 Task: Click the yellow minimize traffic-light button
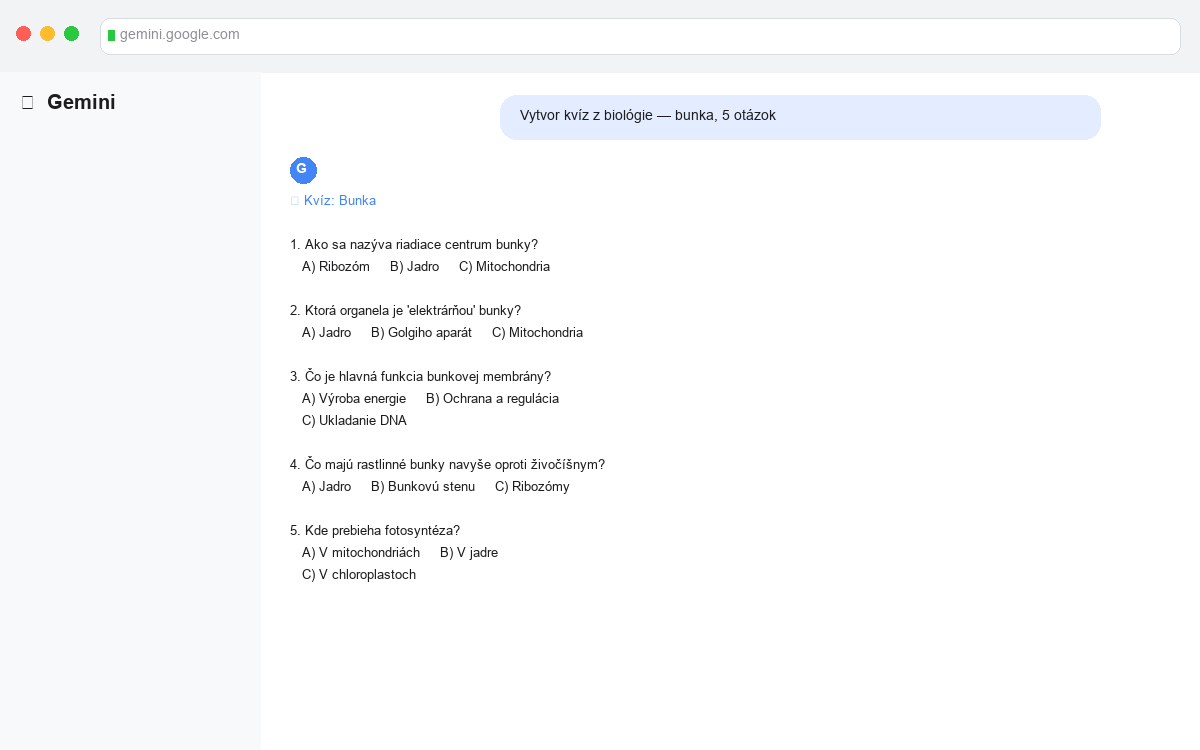(47, 33)
